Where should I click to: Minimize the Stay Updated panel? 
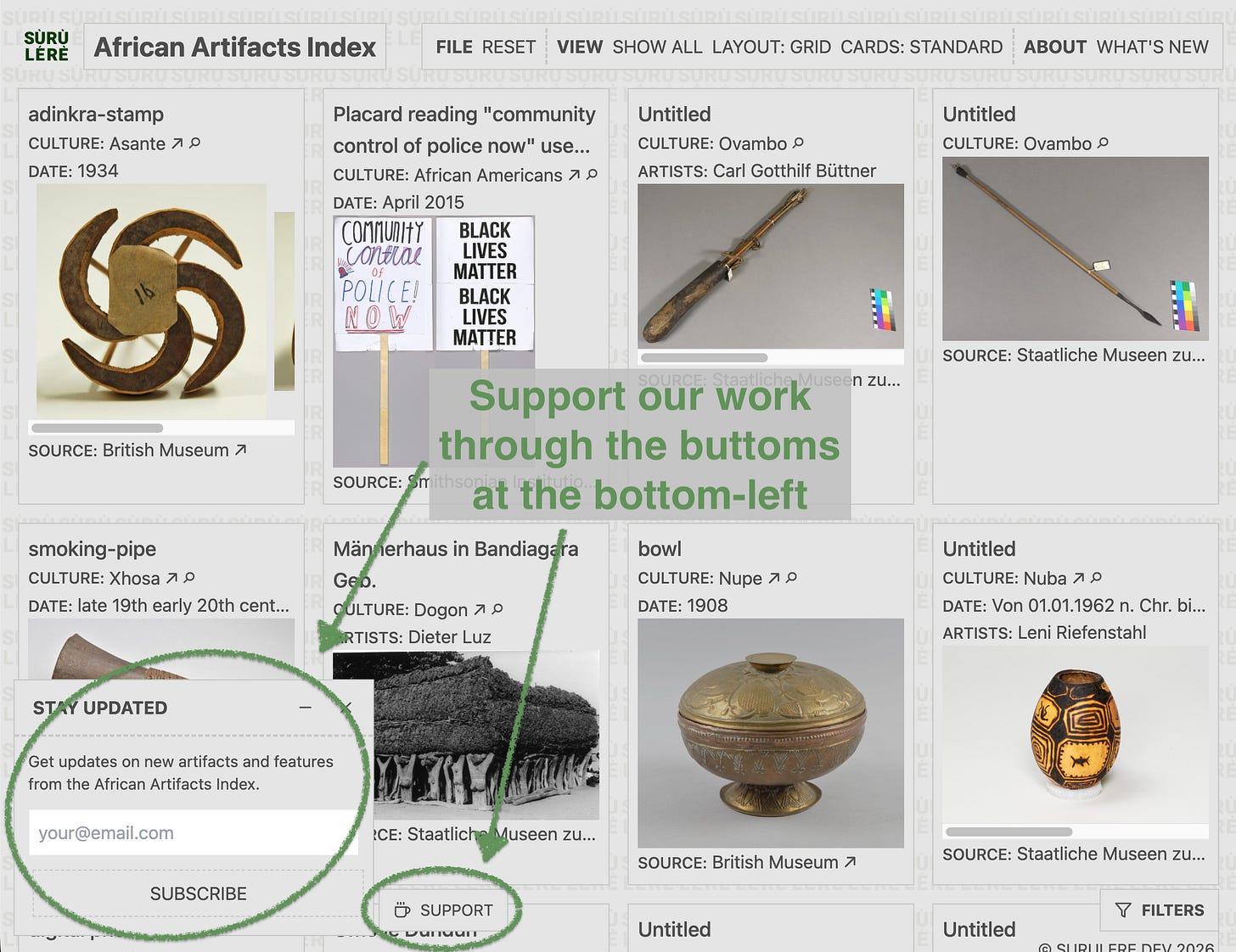(306, 708)
